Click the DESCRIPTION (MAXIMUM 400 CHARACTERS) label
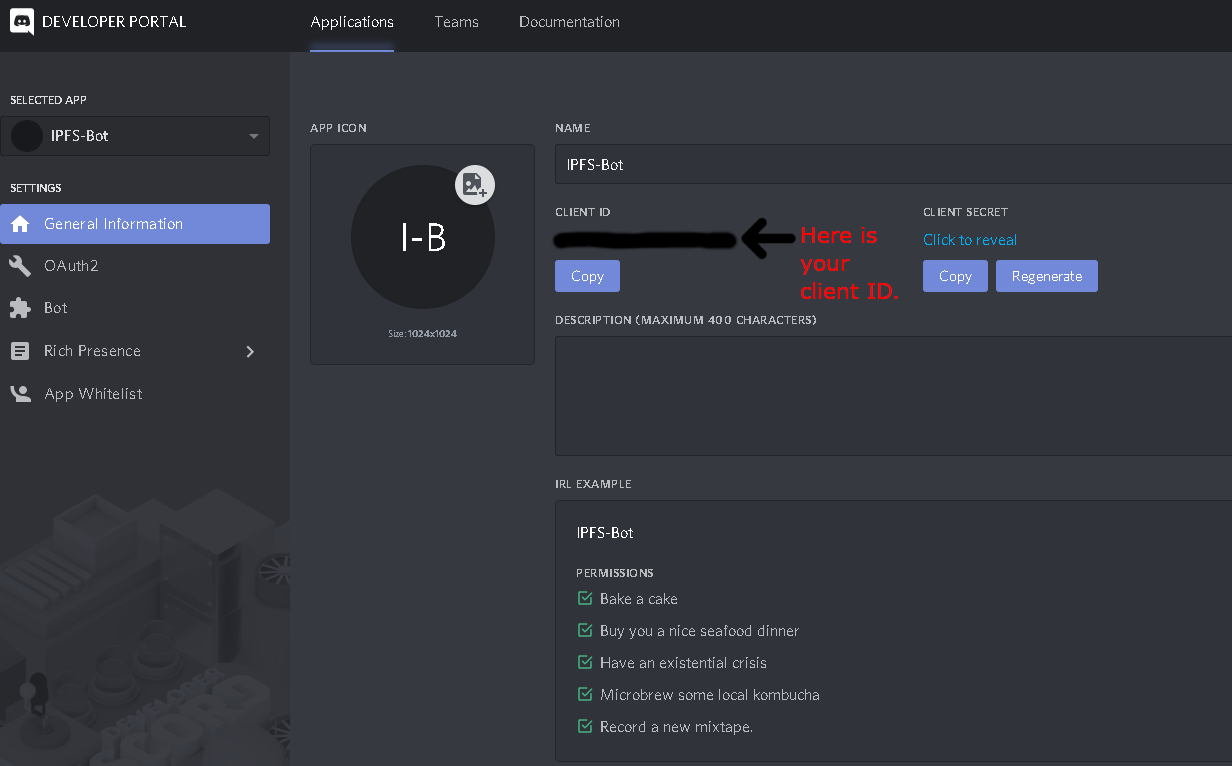This screenshot has width=1232, height=766. [x=686, y=320]
